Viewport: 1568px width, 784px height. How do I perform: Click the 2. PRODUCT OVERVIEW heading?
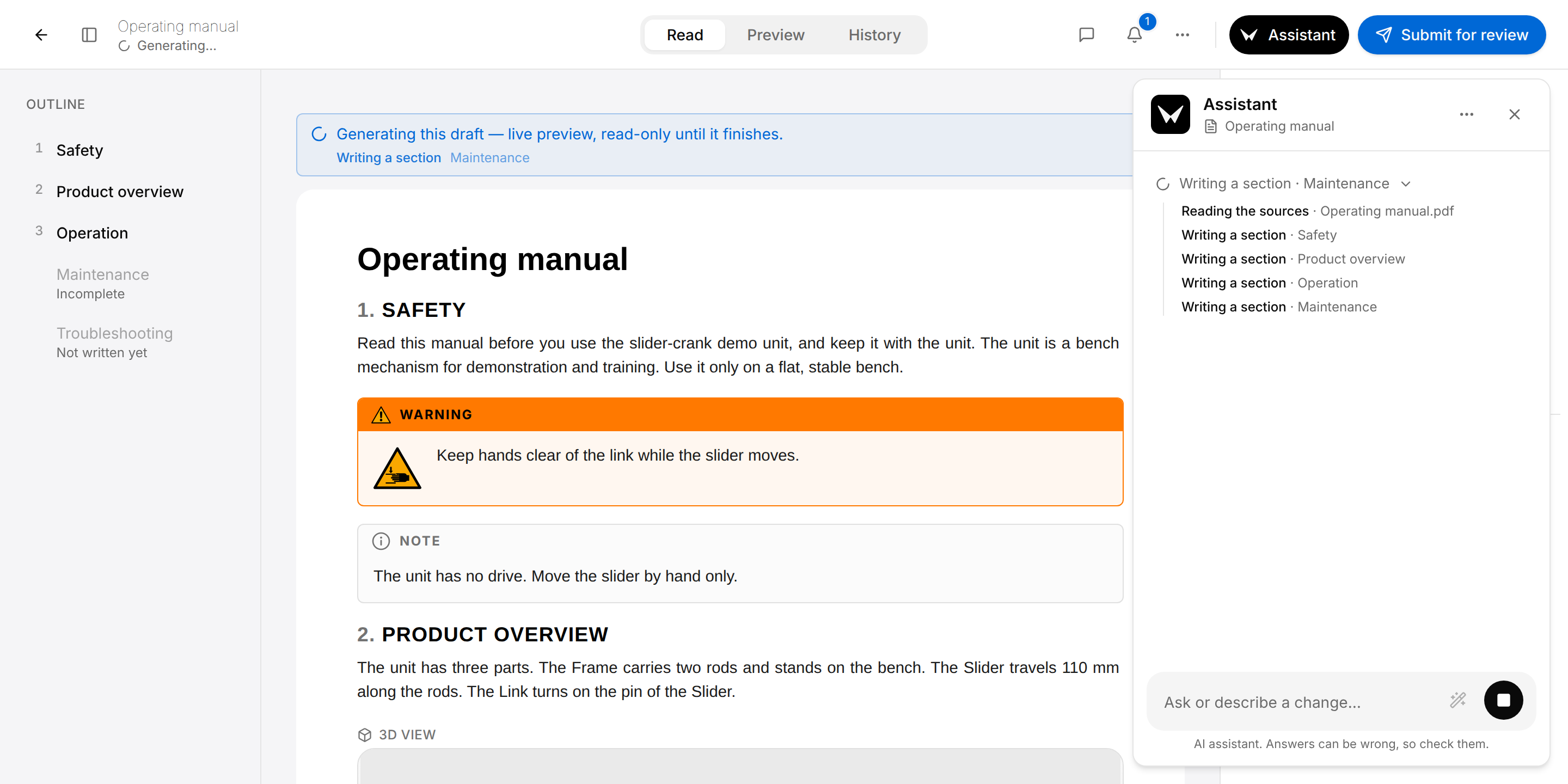coord(483,634)
